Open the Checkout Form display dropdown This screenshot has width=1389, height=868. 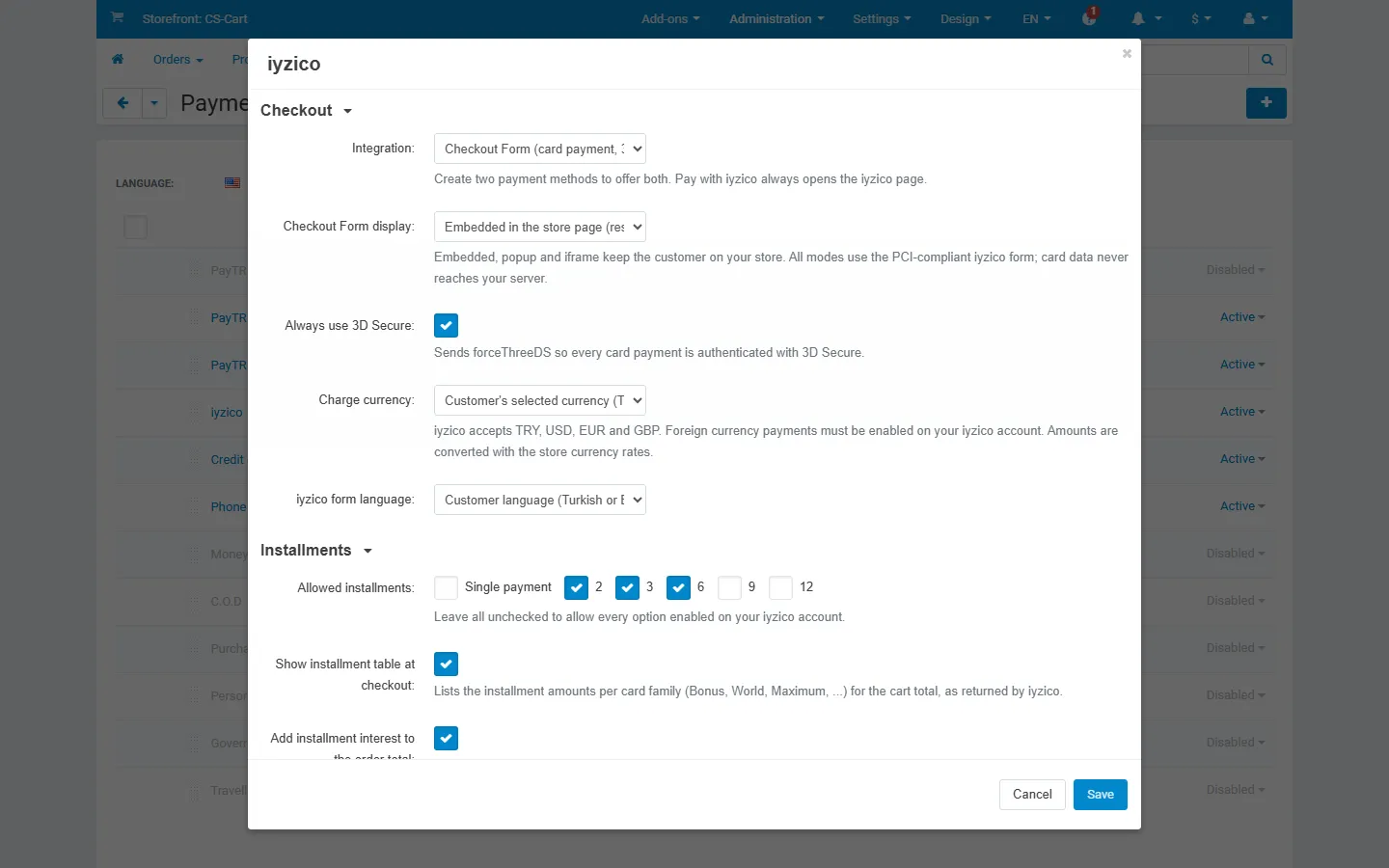click(539, 227)
